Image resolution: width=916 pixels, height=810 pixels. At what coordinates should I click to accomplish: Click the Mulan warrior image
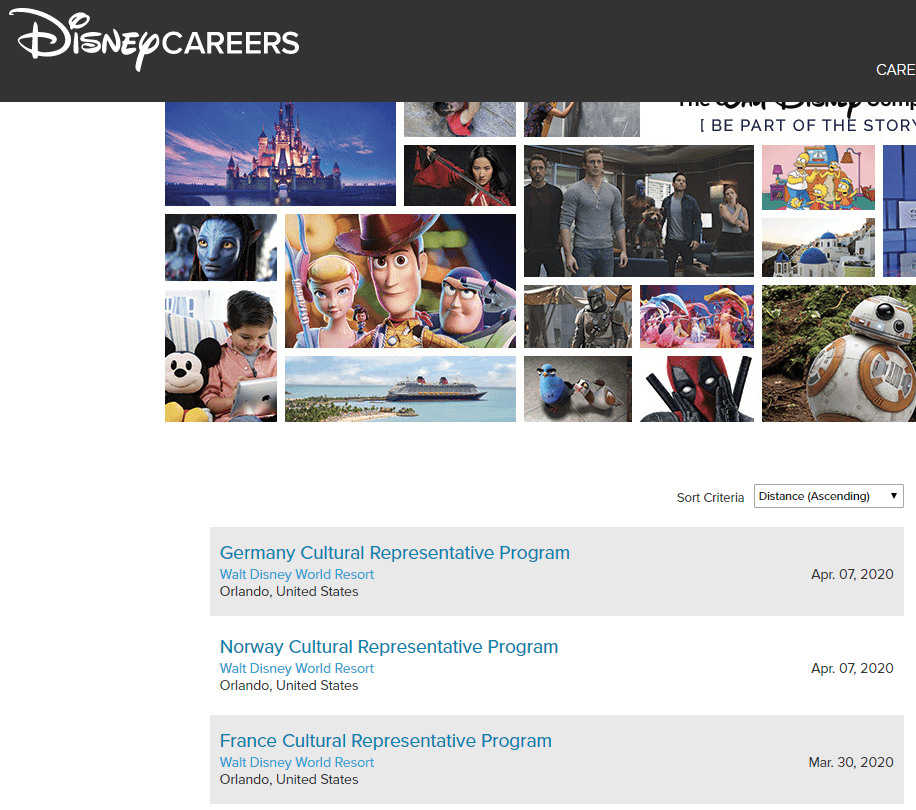coord(460,175)
